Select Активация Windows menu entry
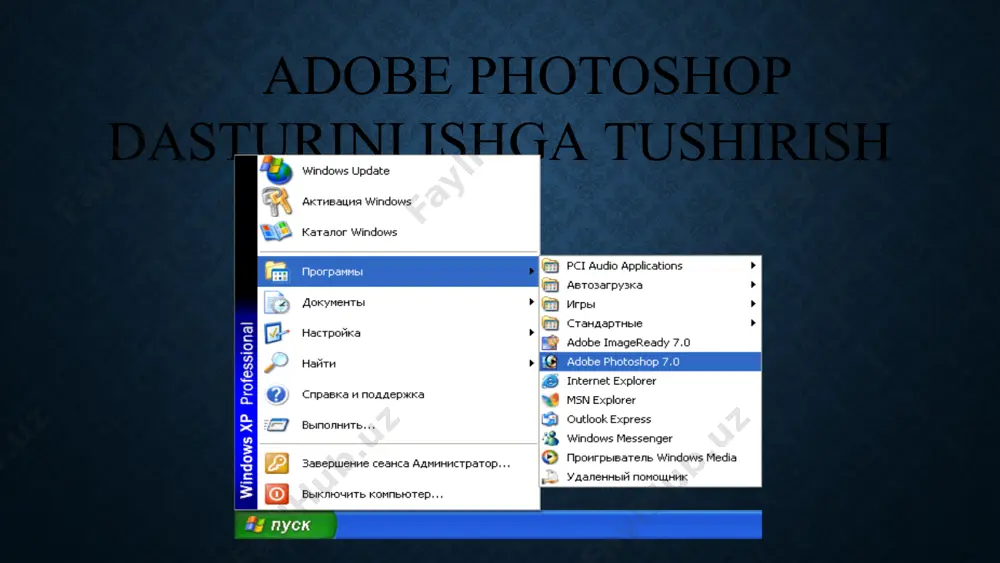 click(x=399, y=201)
